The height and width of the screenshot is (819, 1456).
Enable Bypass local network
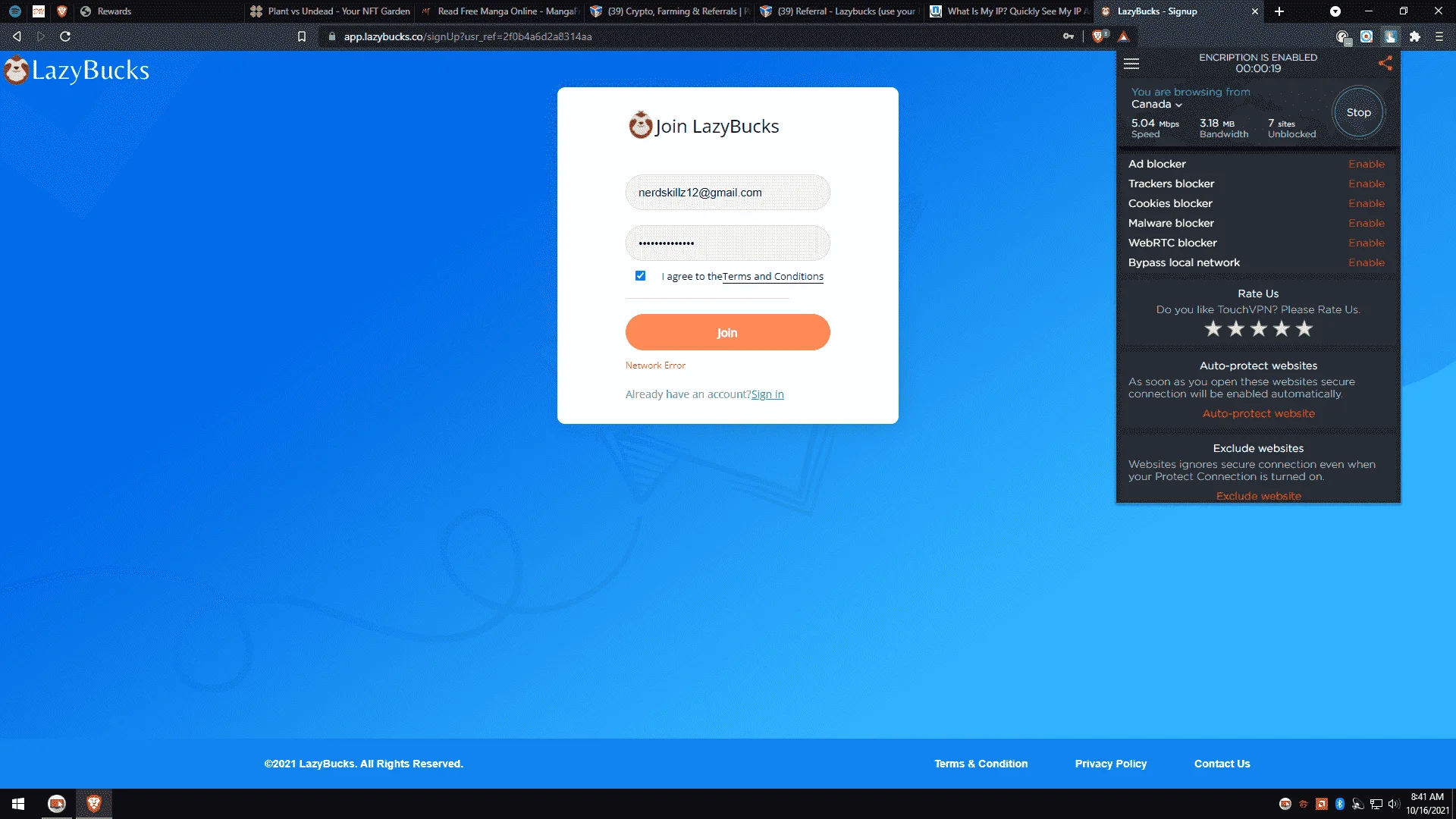click(x=1366, y=262)
